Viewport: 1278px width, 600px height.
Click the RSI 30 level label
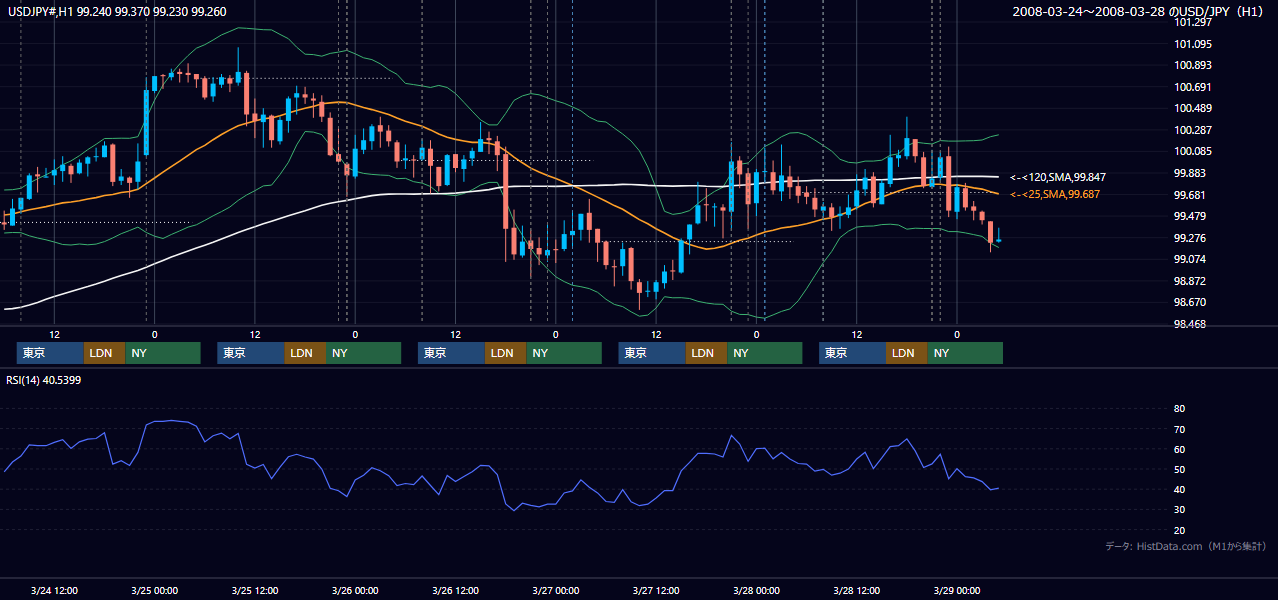click(1180, 510)
